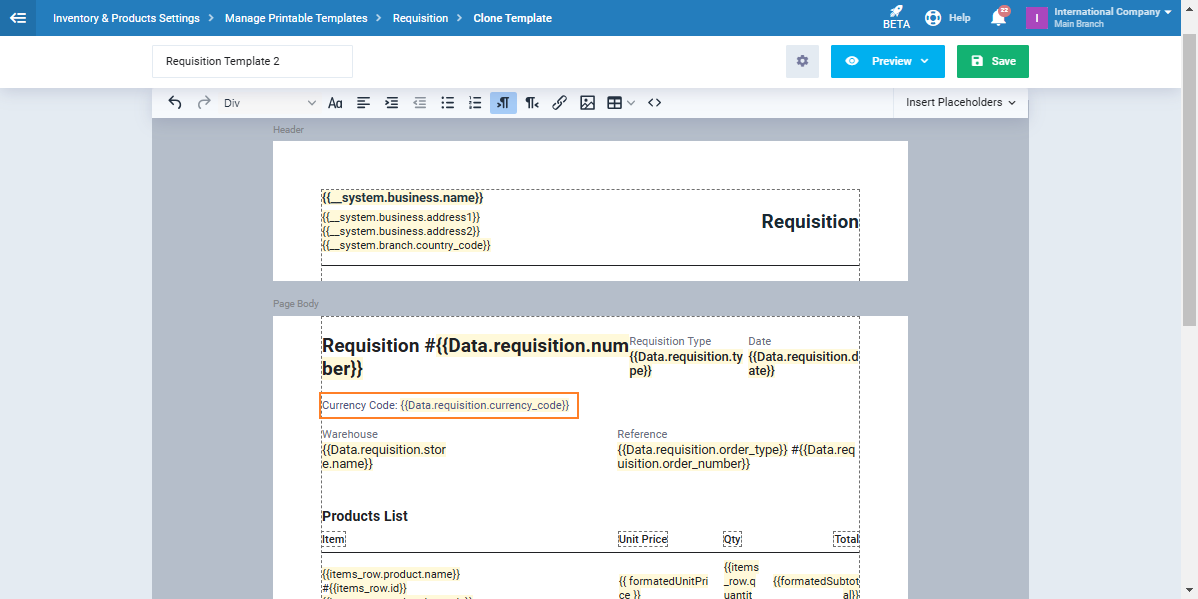Click the redo arrow in editor toolbar
1198x599 pixels.
click(204, 103)
